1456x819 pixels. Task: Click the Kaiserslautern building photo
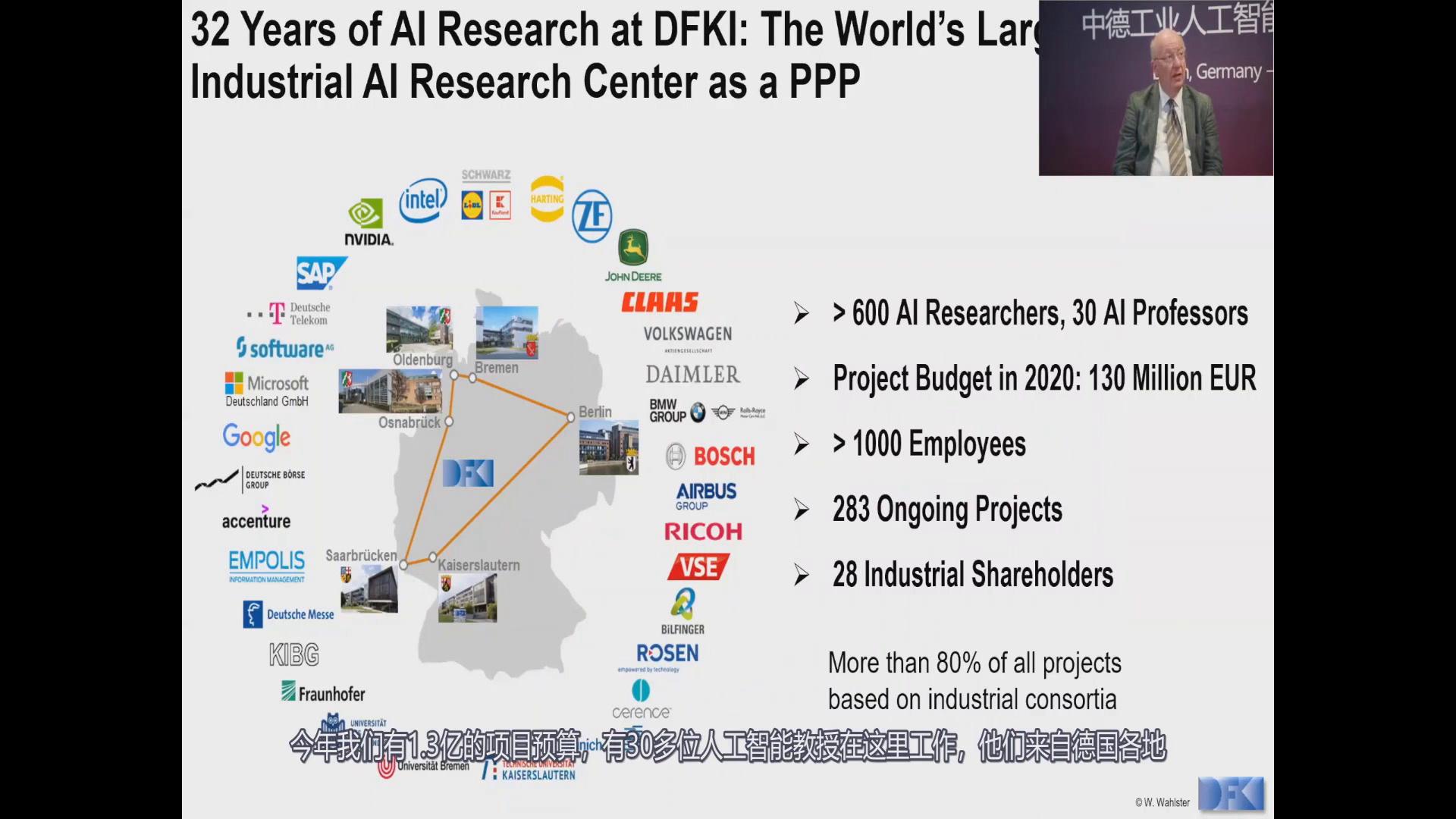tap(468, 598)
